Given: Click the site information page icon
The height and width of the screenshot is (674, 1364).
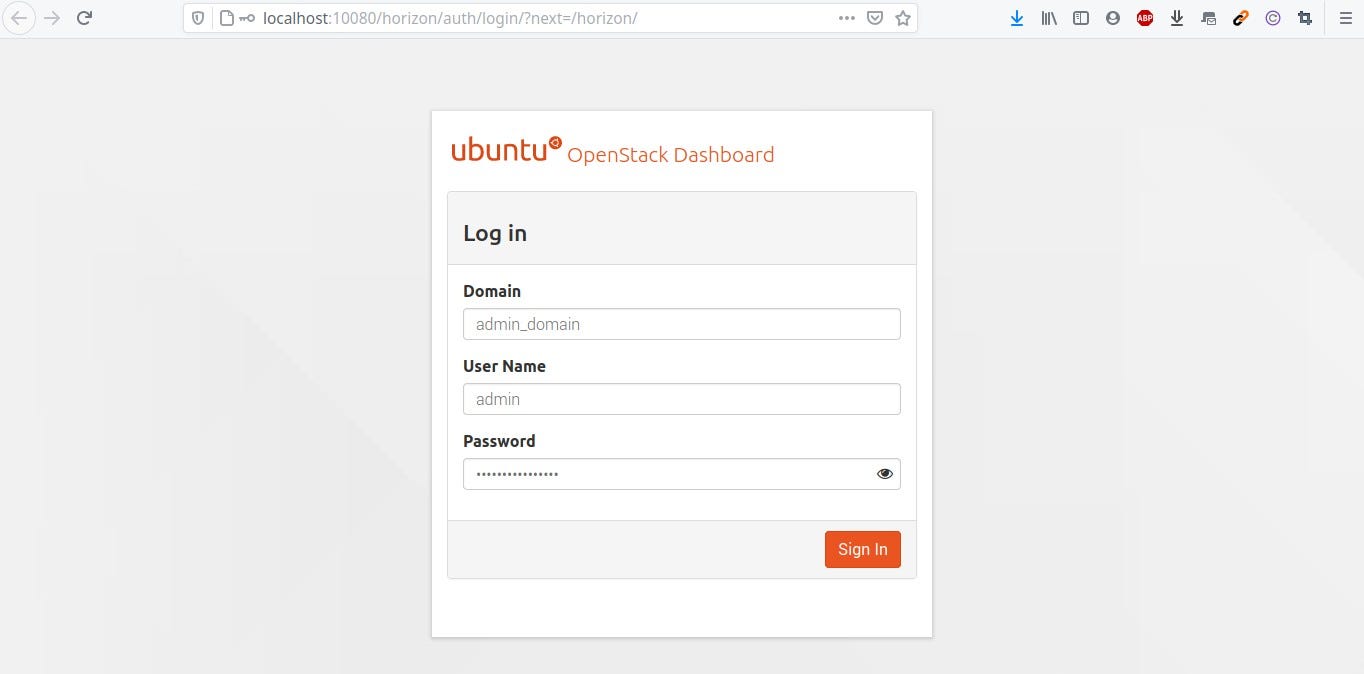Looking at the screenshot, I should pos(226,18).
